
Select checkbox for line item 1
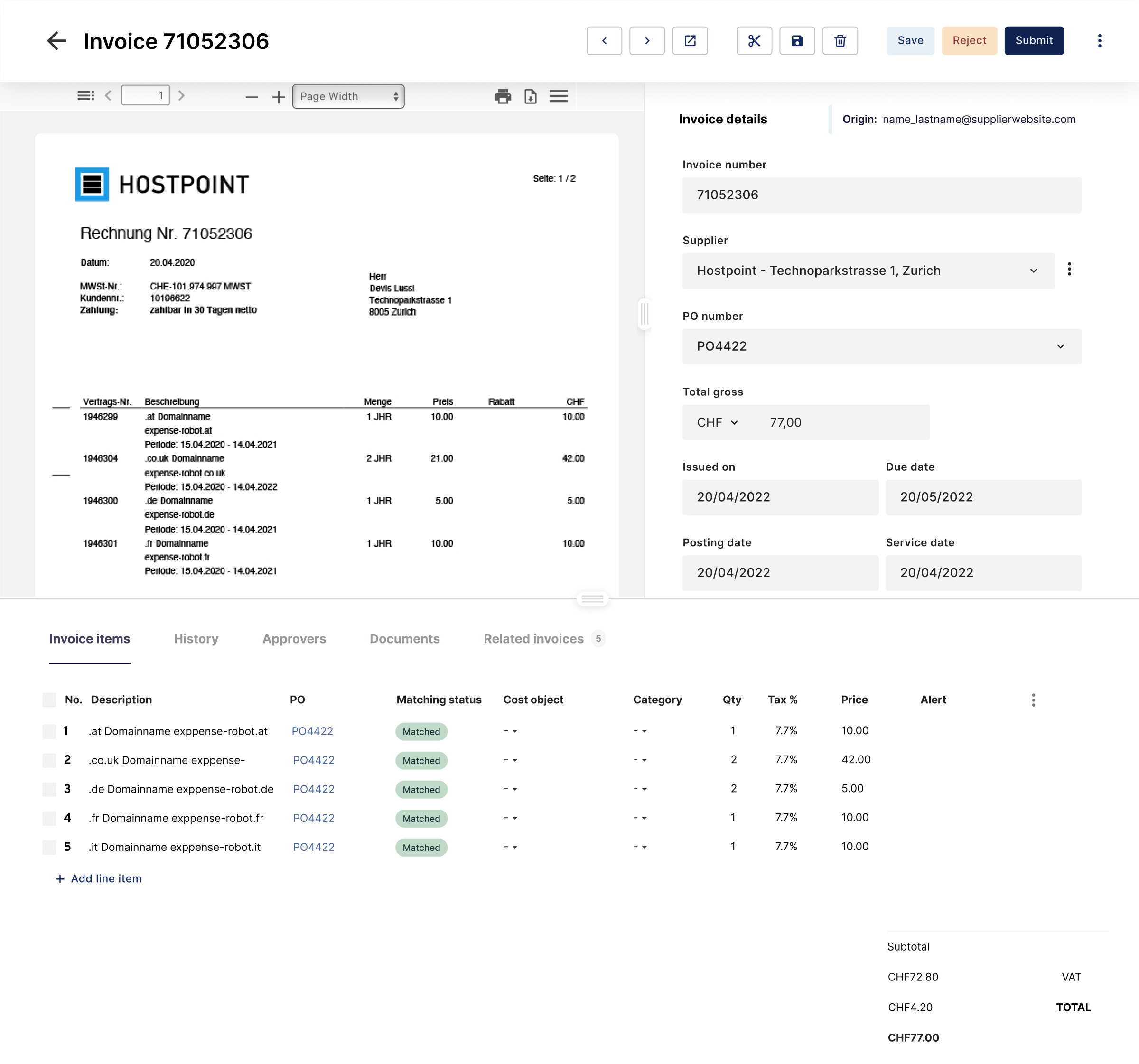49,731
